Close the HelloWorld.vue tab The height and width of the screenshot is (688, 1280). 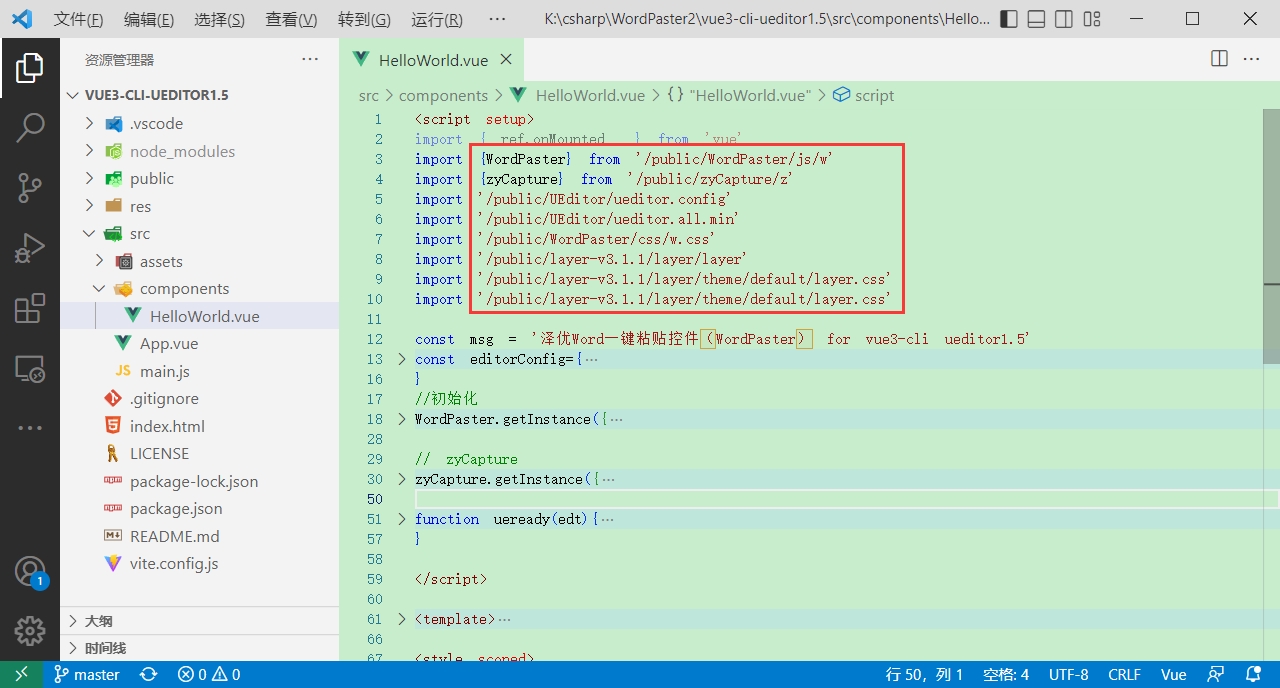coord(506,60)
